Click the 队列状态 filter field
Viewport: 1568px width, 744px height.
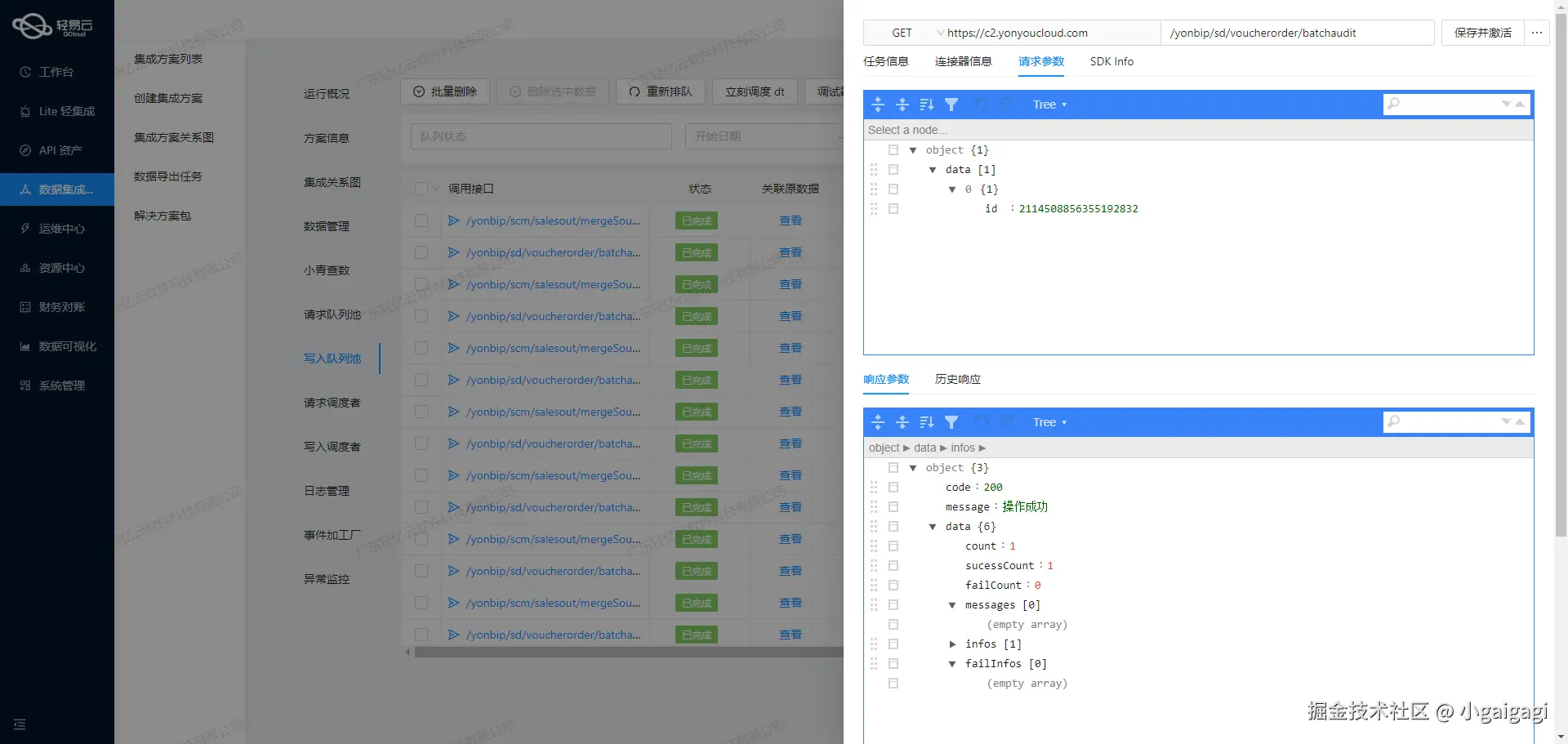click(x=541, y=136)
